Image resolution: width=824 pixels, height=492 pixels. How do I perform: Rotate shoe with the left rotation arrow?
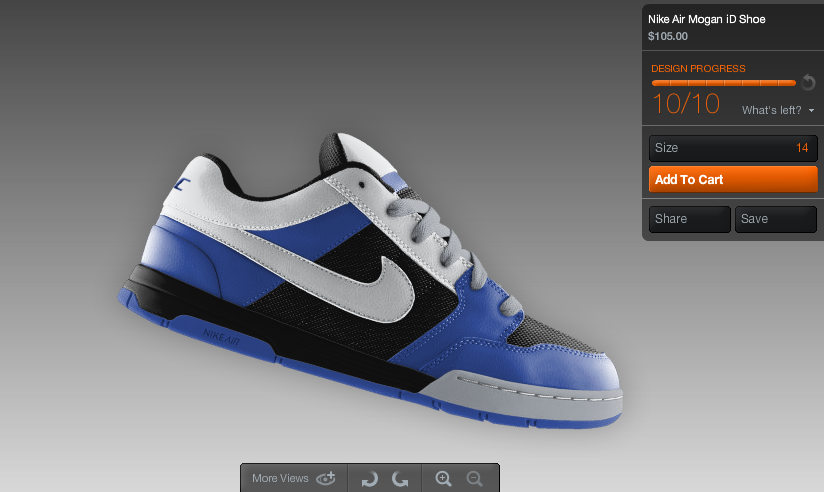coord(369,479)
